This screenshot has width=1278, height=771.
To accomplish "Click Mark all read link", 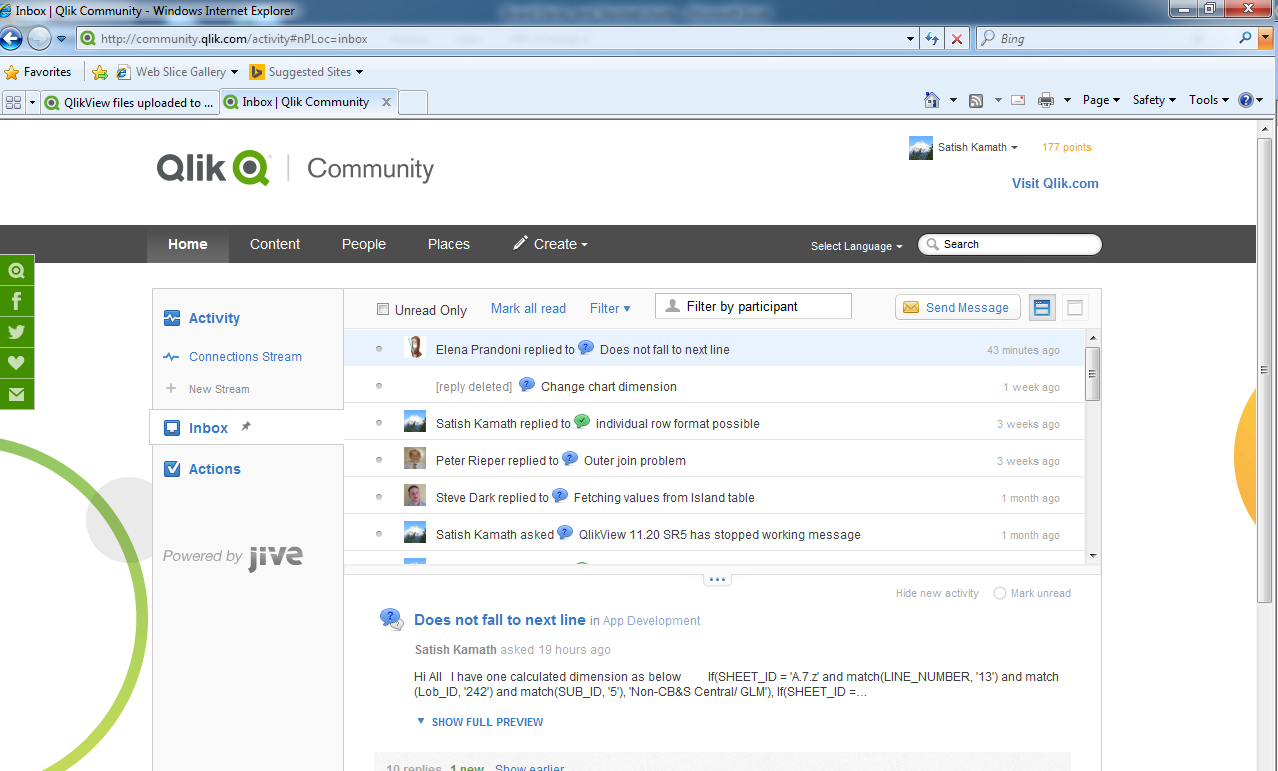I will point(528,308).
